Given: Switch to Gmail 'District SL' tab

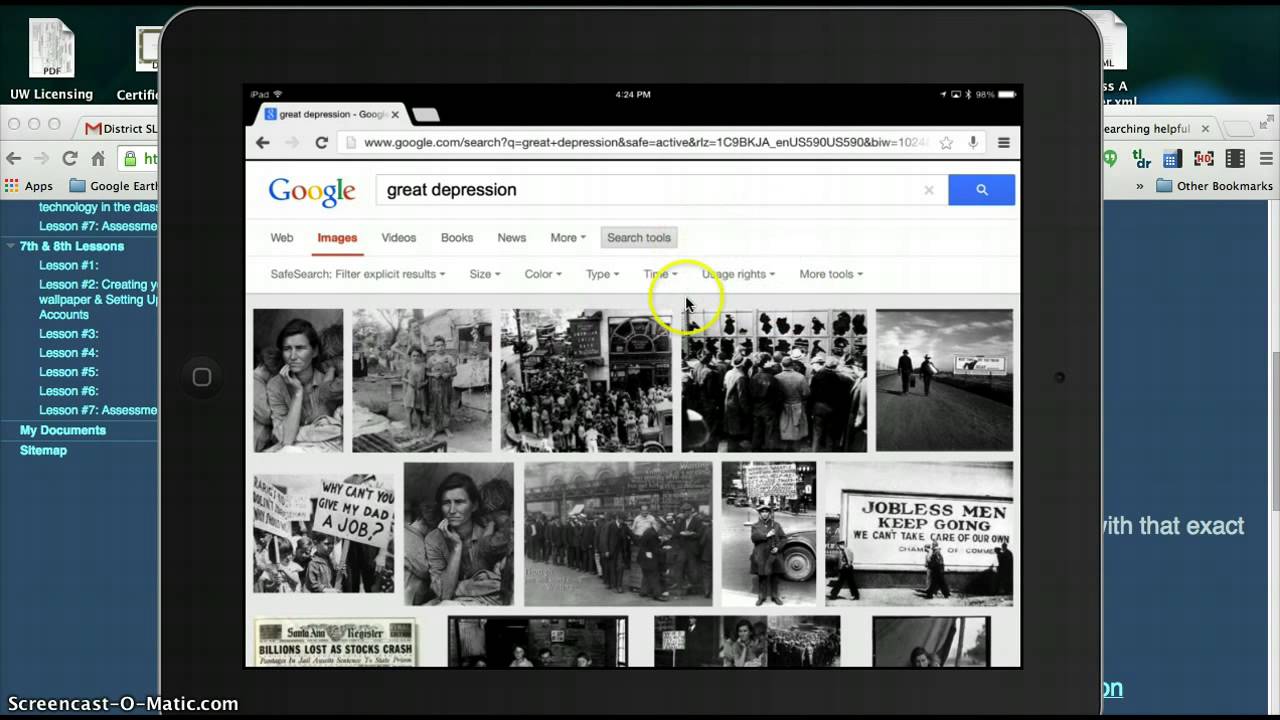Looking at the screenshot, I should pos(121,128).
